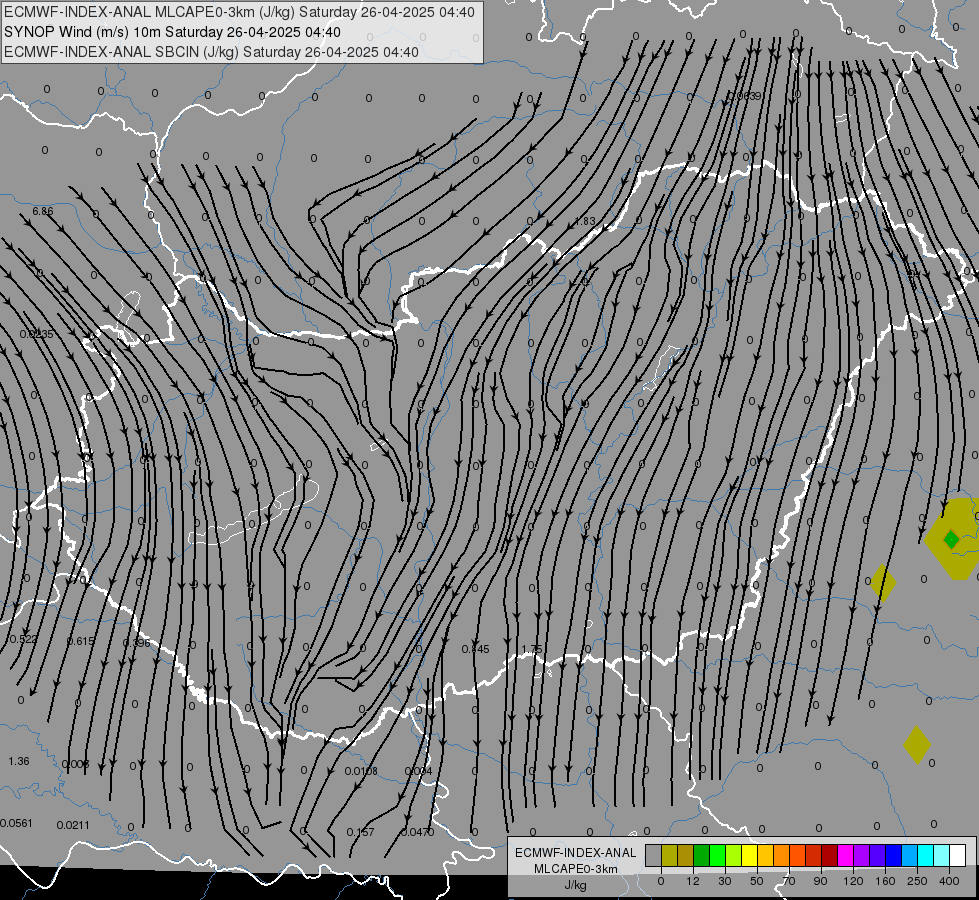Select the olive swatch in the legend
This screenshot has width=979, height=900.
coord(669,855)
